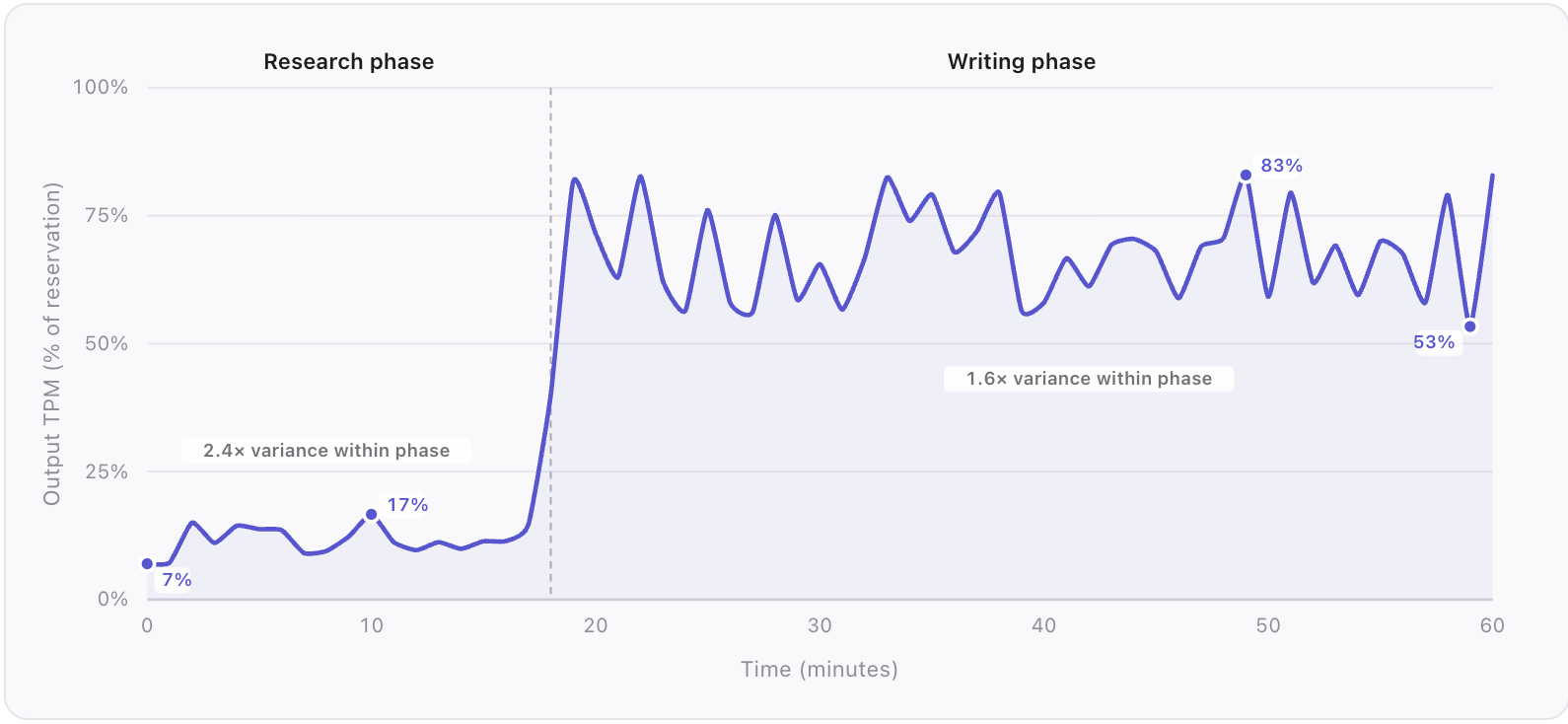1568x724 pixels.
Task: Click the 53% low data point marker
Action: (x=1469, y=326)
